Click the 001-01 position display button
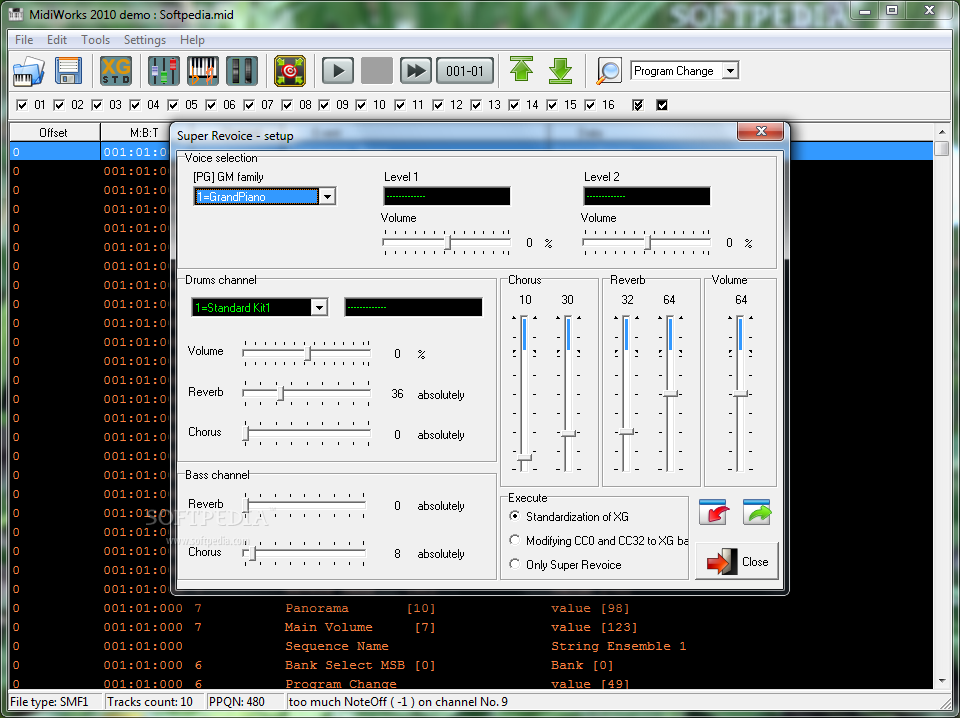960x718 pixels. 465,71
